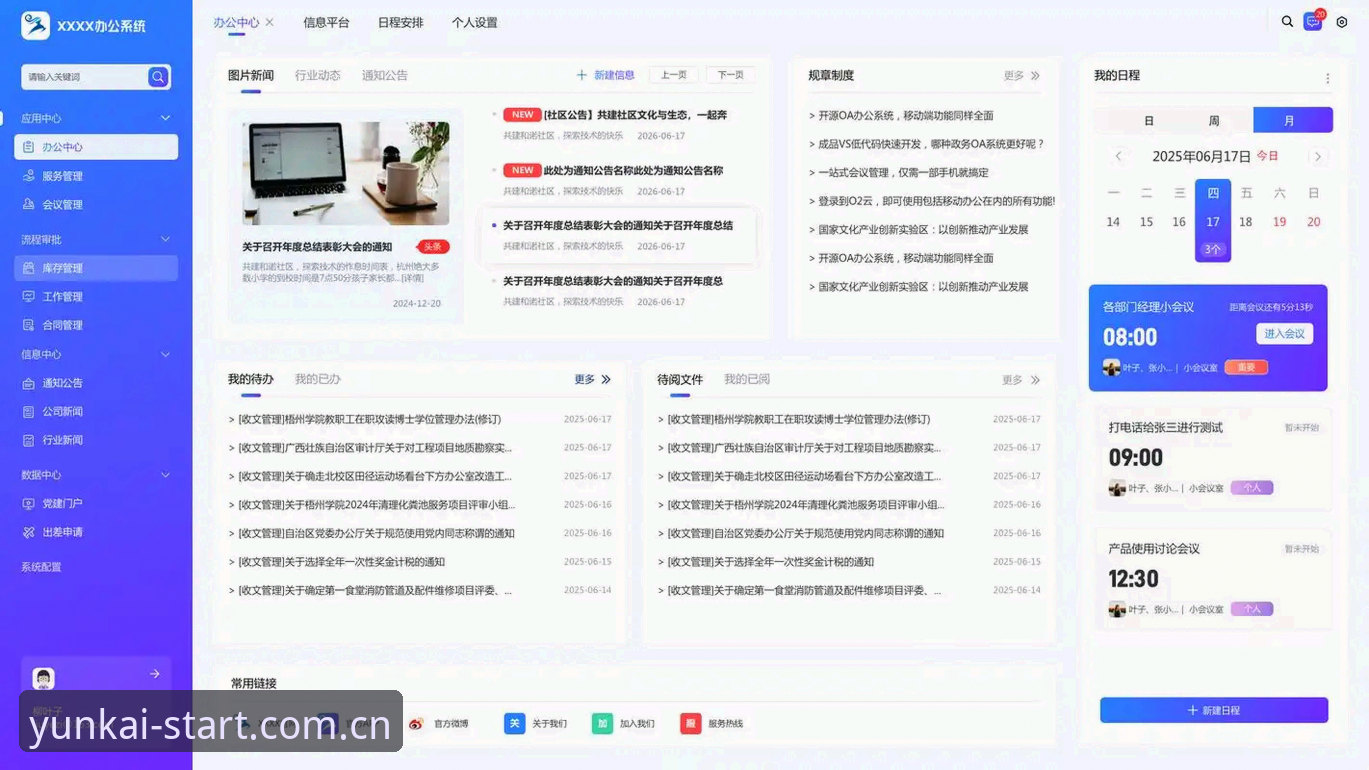The width and height of the screenshot is (1369, 770).
Task: Click the sidebar 通知公告 megaphone icon
Action: [29, 383]
